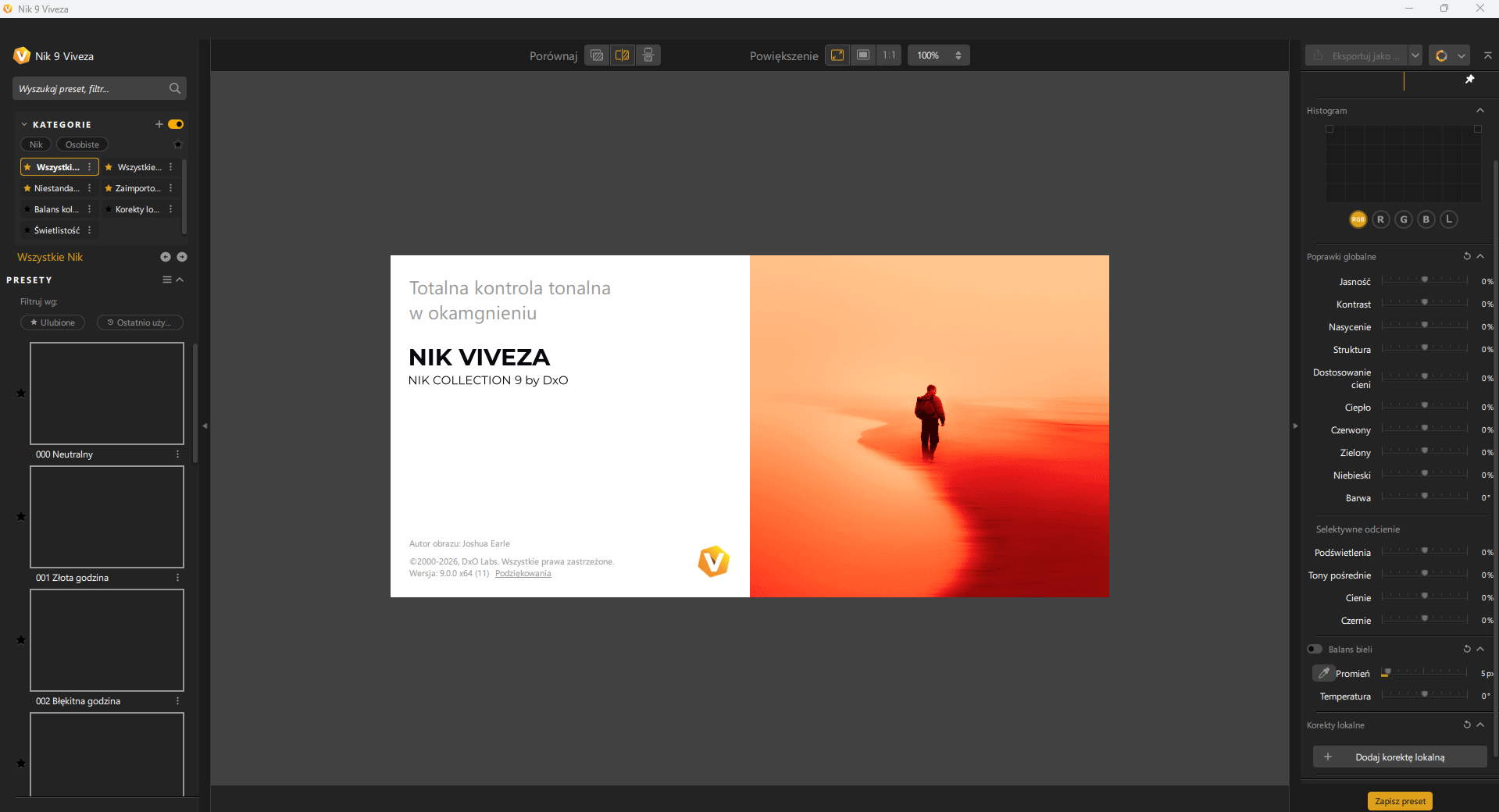
Task: Click the Kontrast slider track
Action: (x=1425, y=302)
